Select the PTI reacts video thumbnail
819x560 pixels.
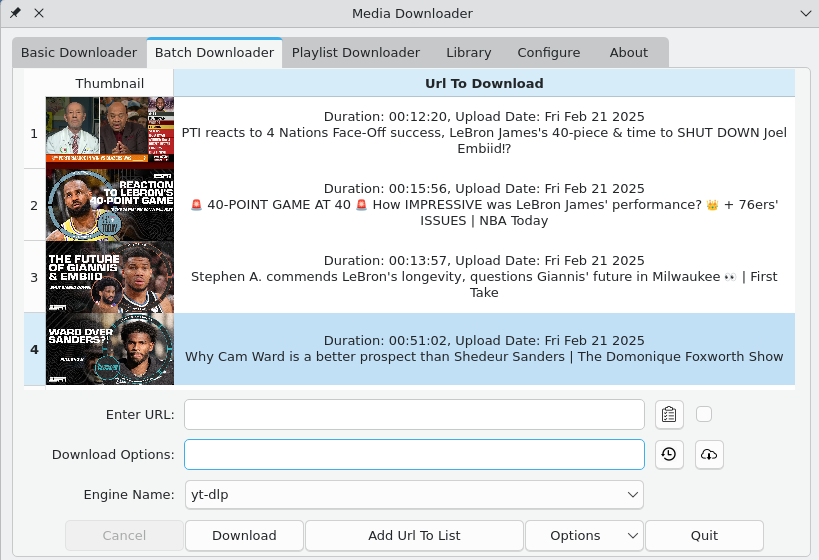110,132
